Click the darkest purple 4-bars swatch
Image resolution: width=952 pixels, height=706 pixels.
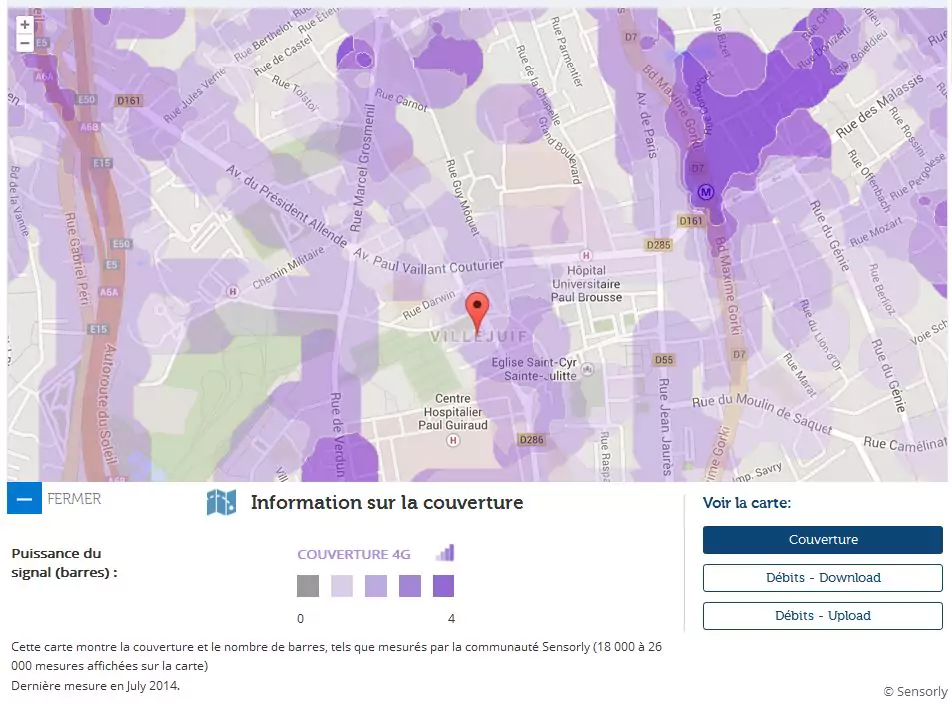[444, 586]
